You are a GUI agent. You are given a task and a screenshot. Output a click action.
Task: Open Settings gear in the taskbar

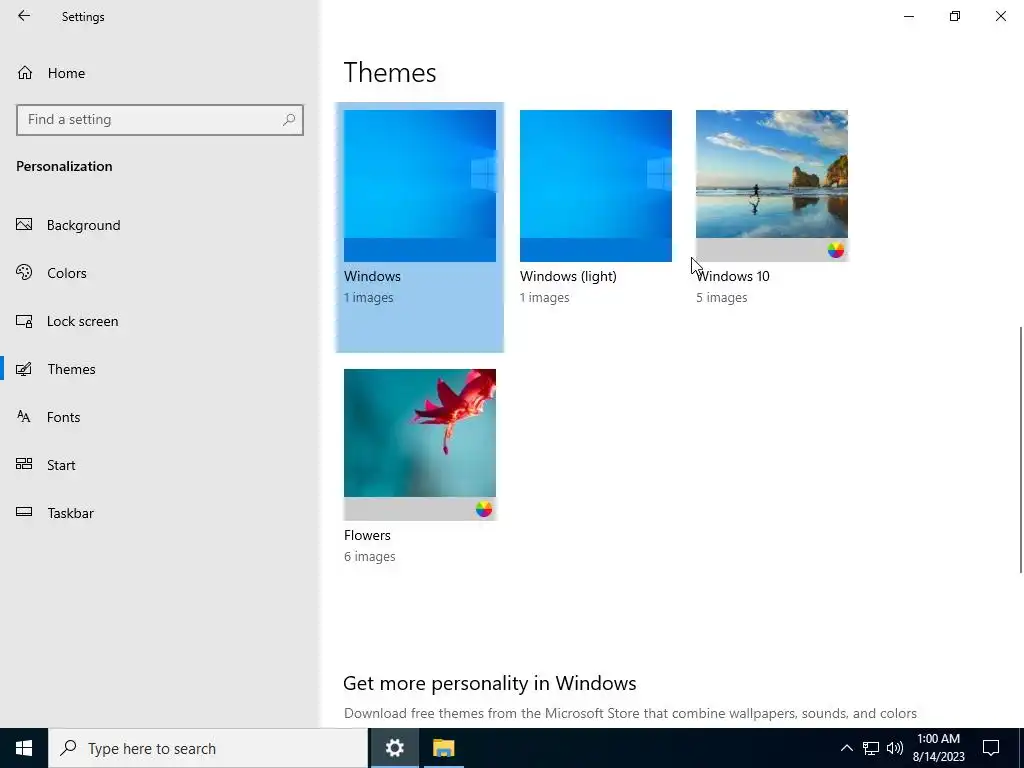coord(394,748)
